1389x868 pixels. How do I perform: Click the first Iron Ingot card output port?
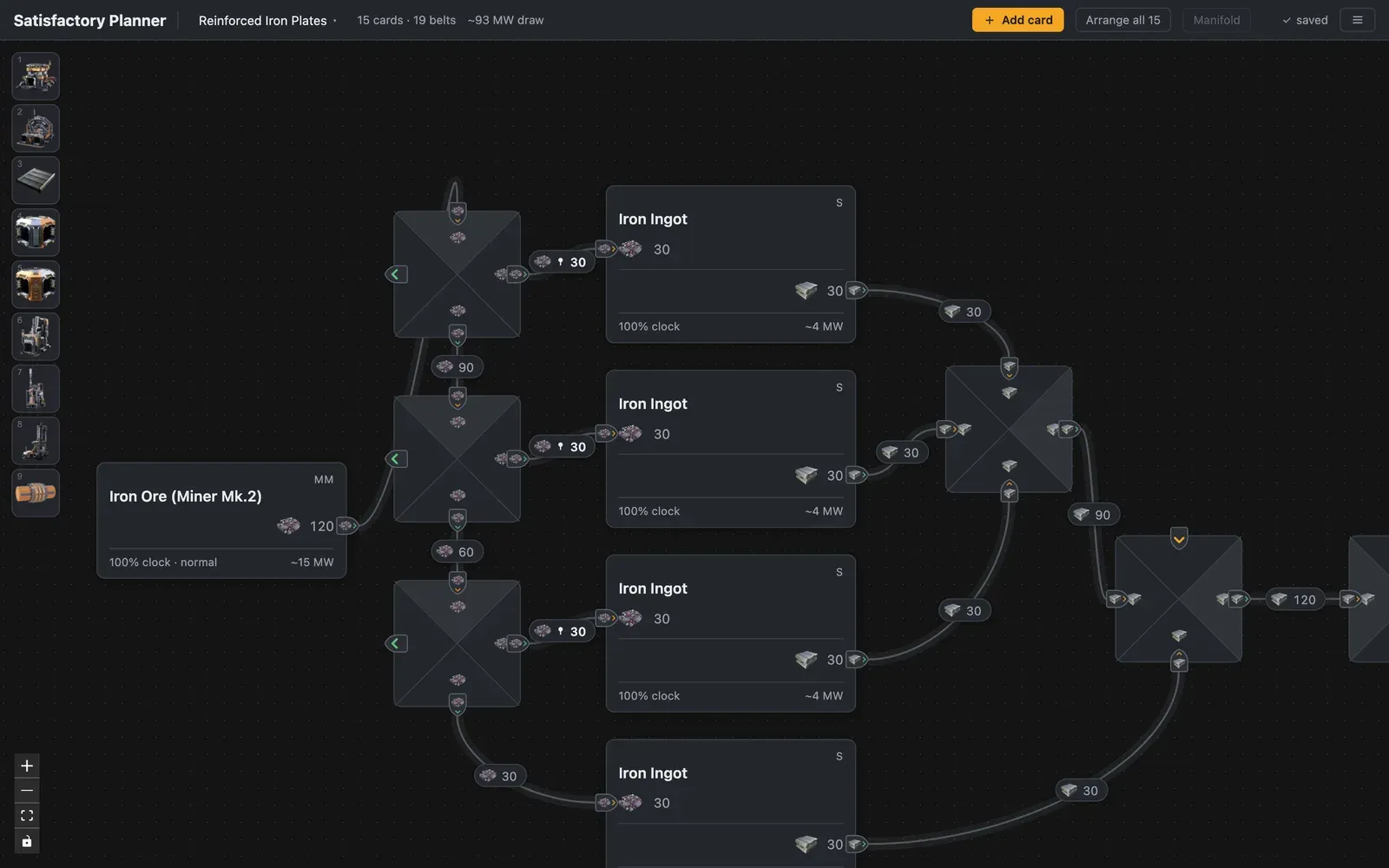pyautogui.click(x=856, y=291)
